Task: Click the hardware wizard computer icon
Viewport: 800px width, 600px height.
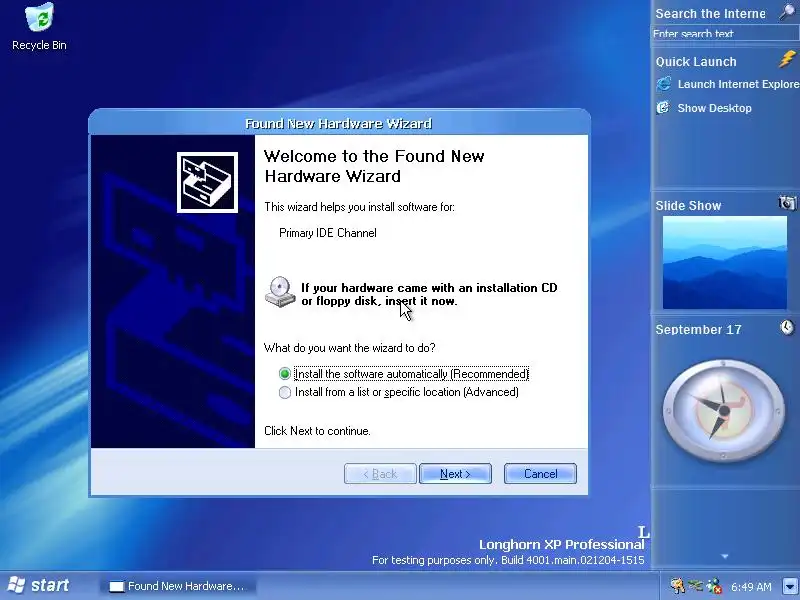Action: [x=207, y=182]
